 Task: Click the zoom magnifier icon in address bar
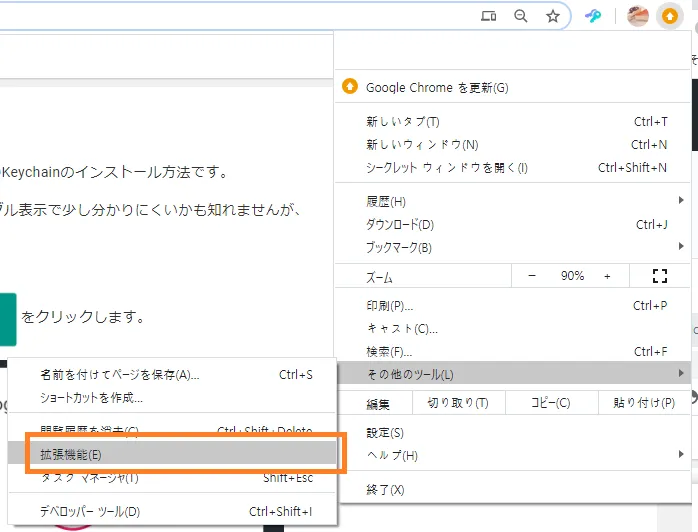click(x=520, y=16)
